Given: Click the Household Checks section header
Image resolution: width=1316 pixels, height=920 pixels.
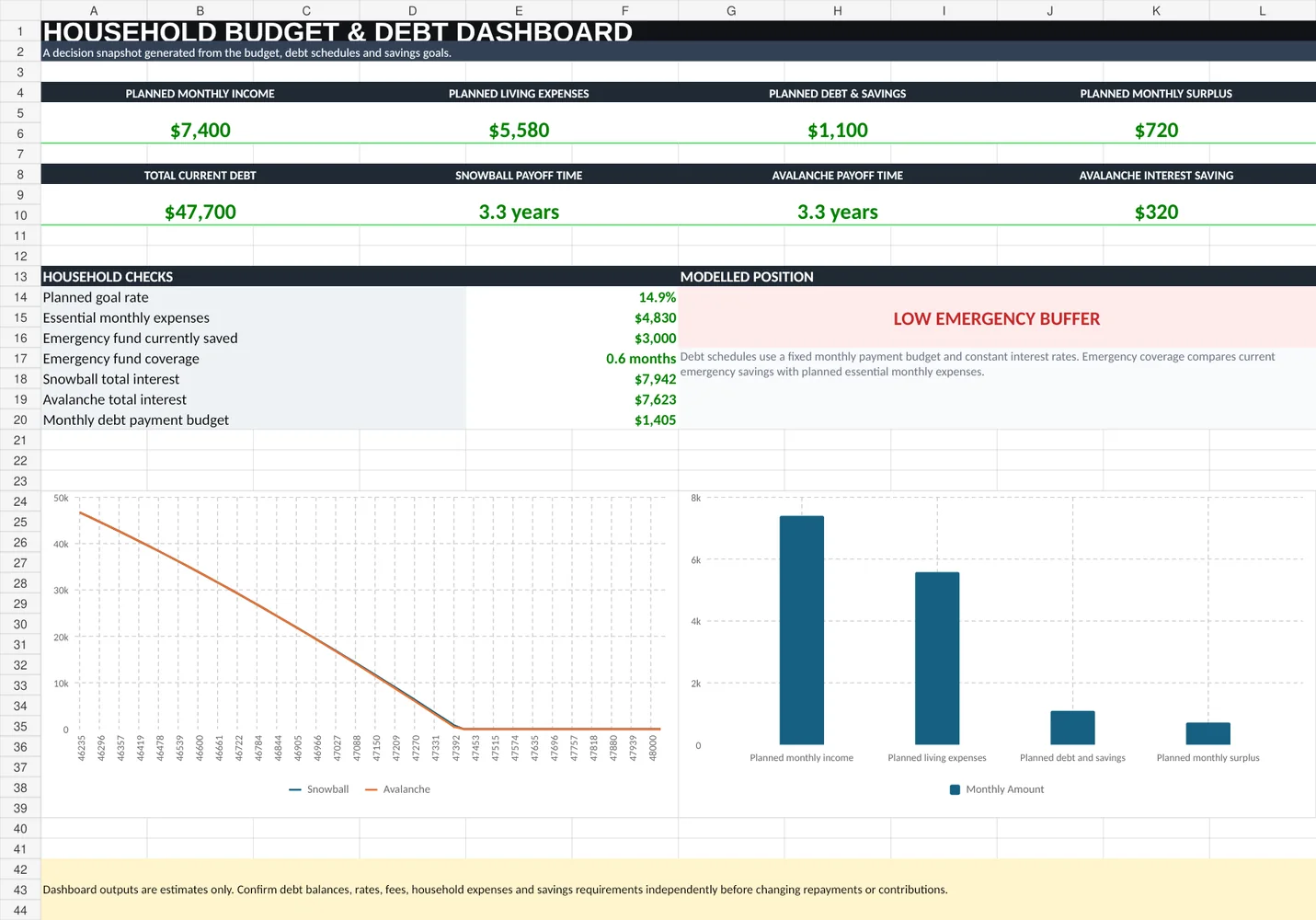Looking at the screenshot, I should tap(108, 277).
